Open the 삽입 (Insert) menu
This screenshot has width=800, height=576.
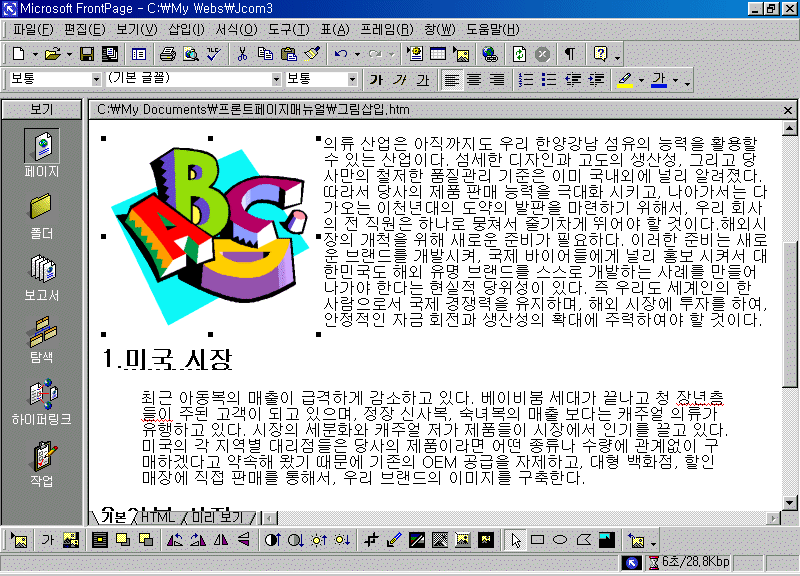[186, 28]
